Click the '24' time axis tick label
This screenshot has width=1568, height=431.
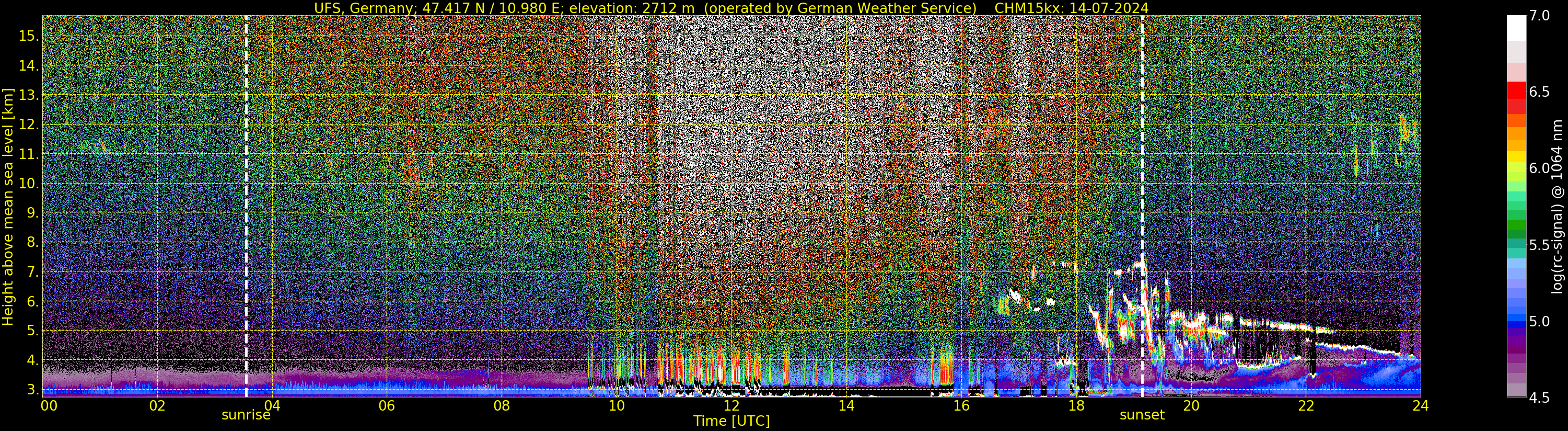pos(1421,405)
